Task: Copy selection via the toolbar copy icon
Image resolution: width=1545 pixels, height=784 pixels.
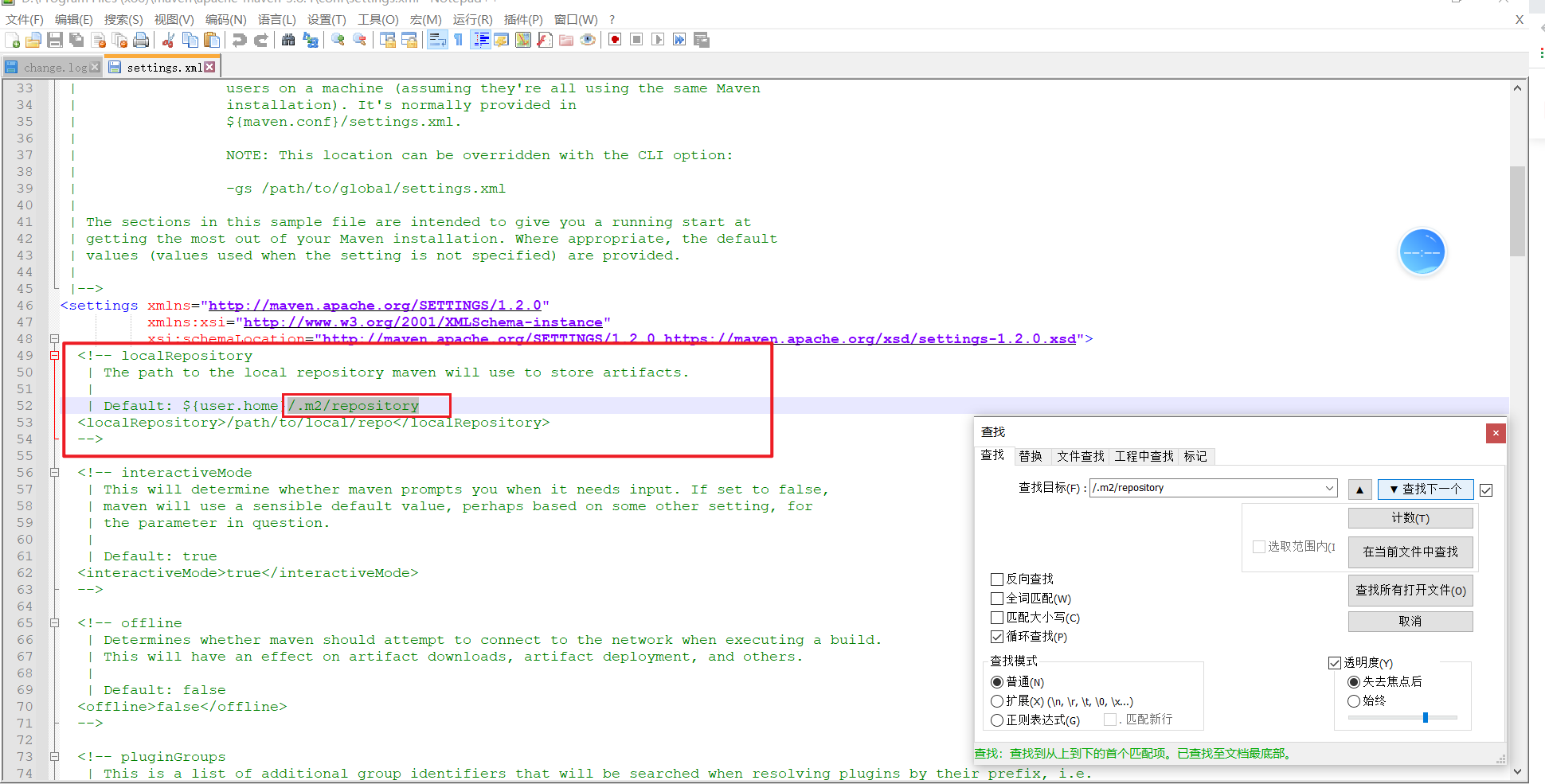Action: pos(190,40)
